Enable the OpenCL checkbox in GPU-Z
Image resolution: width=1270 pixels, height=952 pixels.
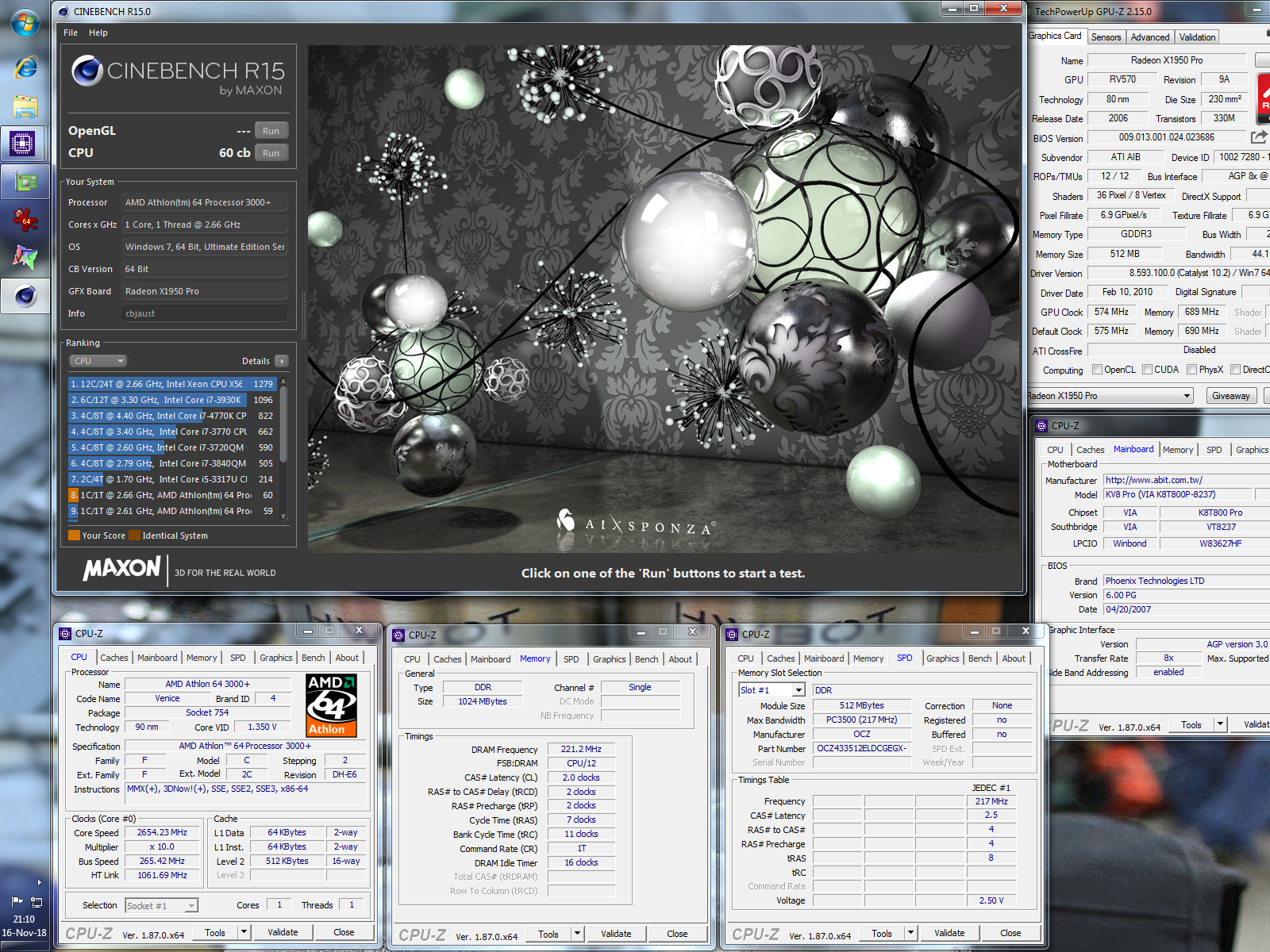(x=1097, y=369)
